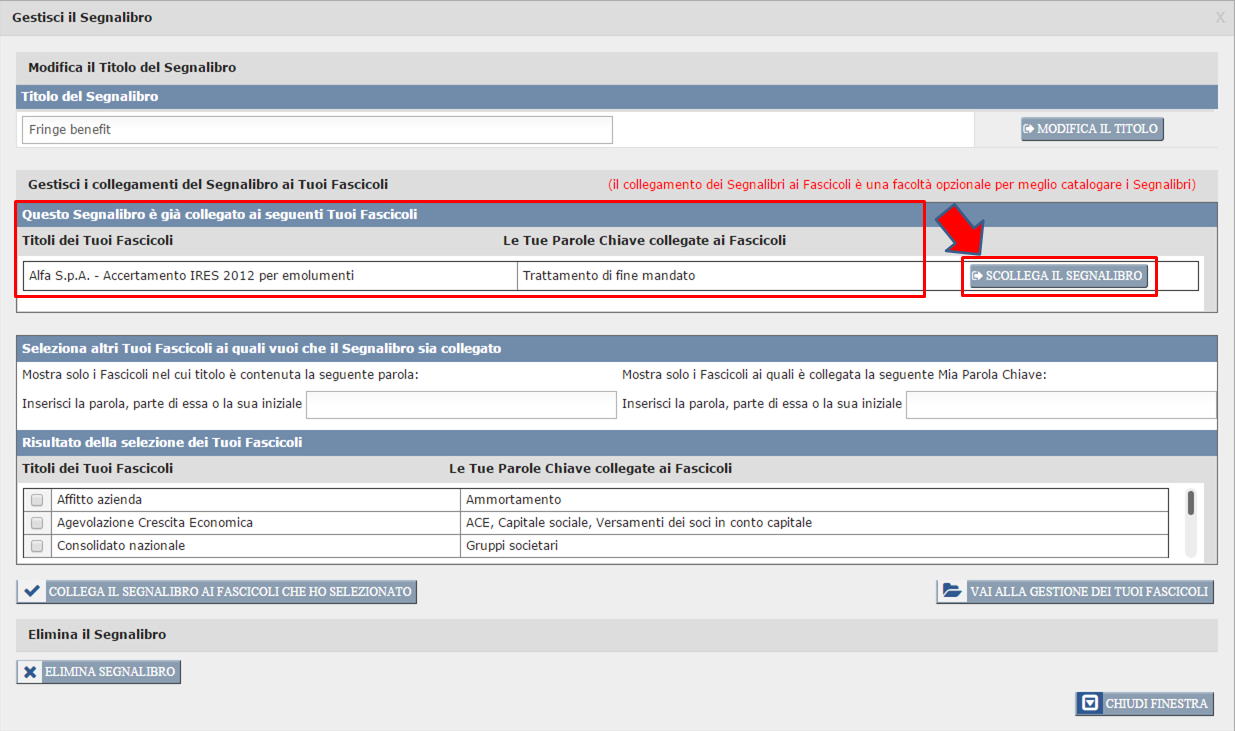Click the checkmark icon on Collega il Segnalibro
The height and width of the screenshot is (731, 1235).
[32, 592]
